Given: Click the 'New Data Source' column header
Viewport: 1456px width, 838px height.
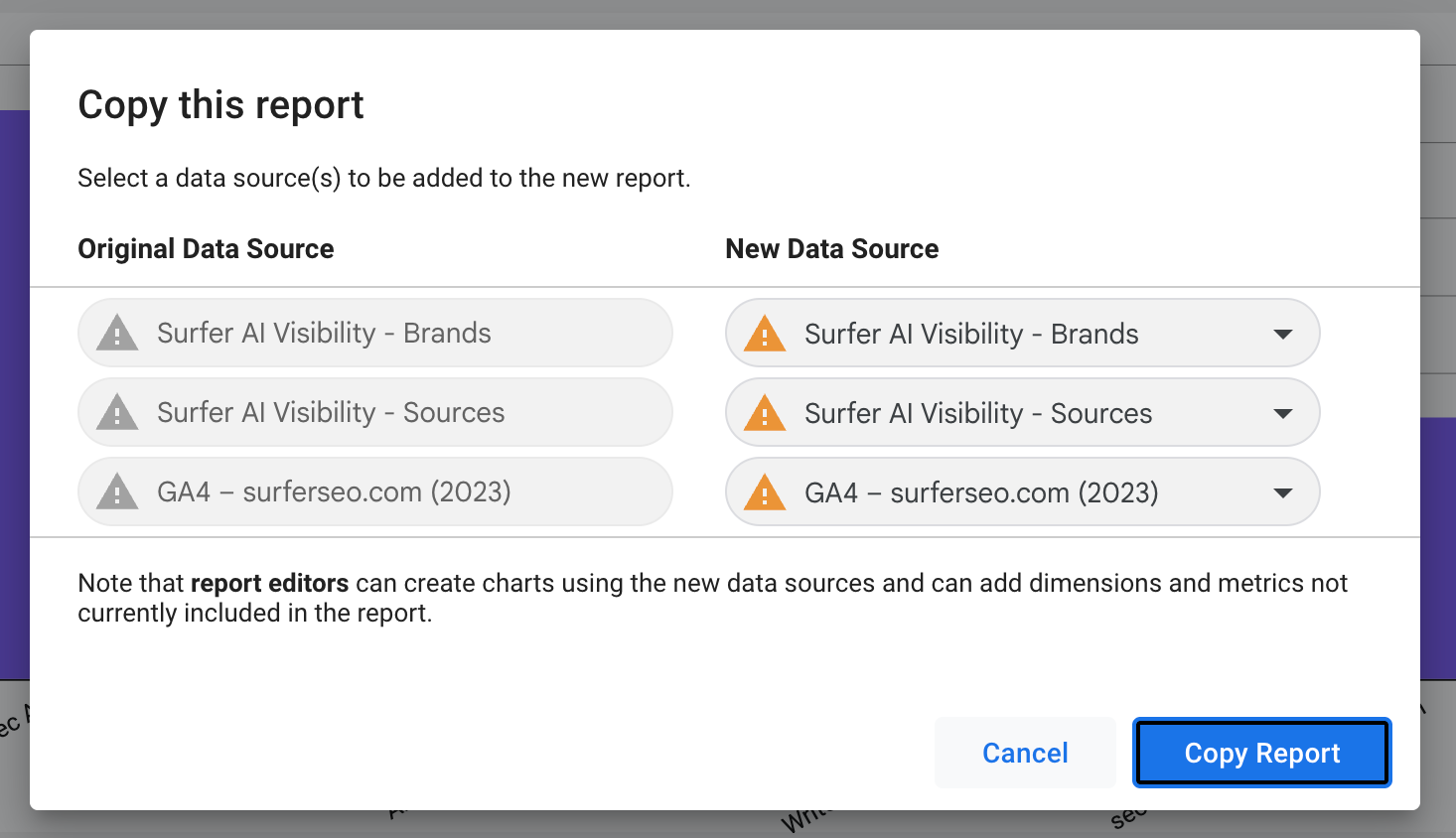Looking at the screenshot, I should tap(832, 249).
